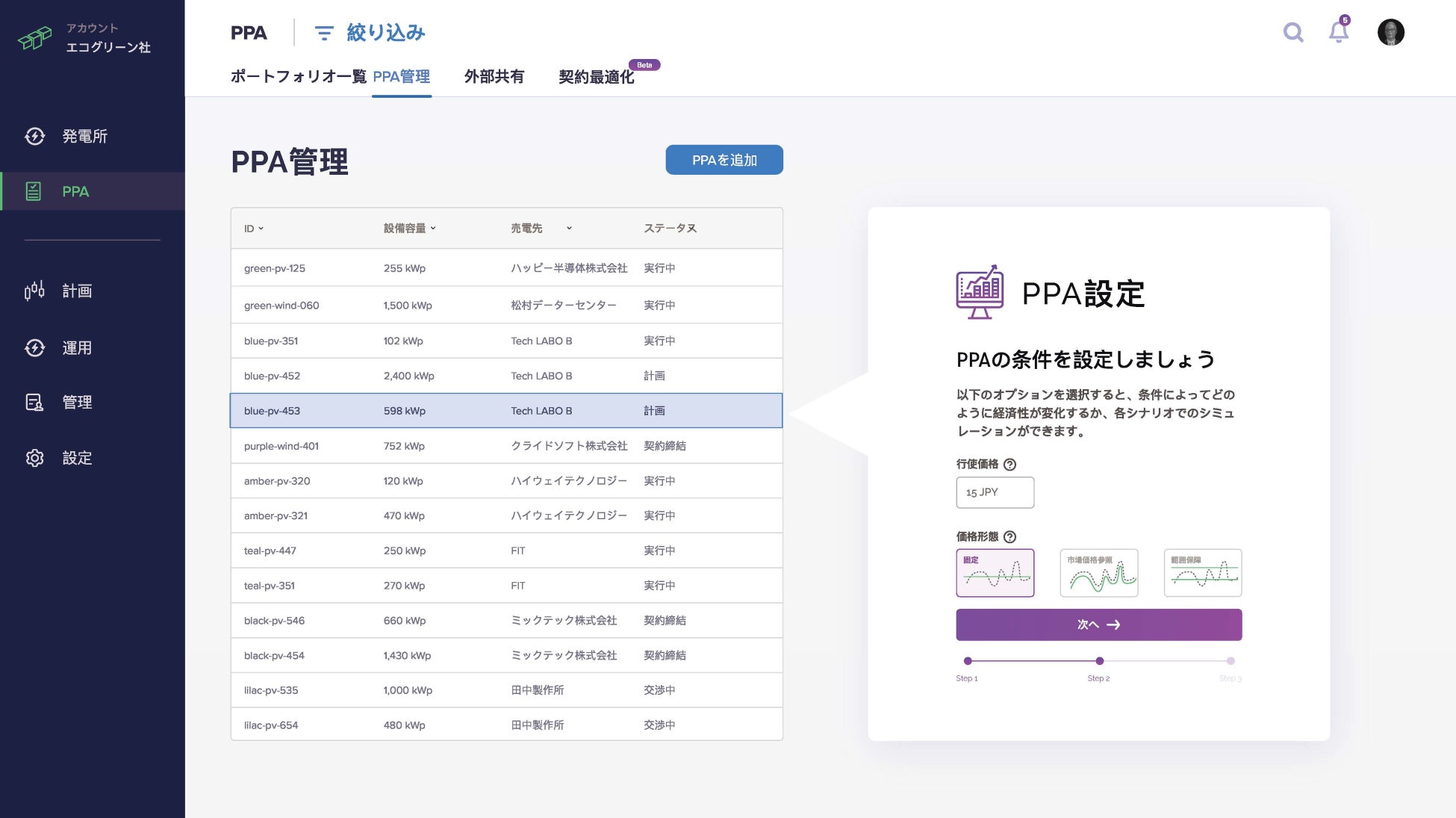This screenshot has width=1456, height=818.
Task: Sort by ID column dropdown
Action: (261, 229)
